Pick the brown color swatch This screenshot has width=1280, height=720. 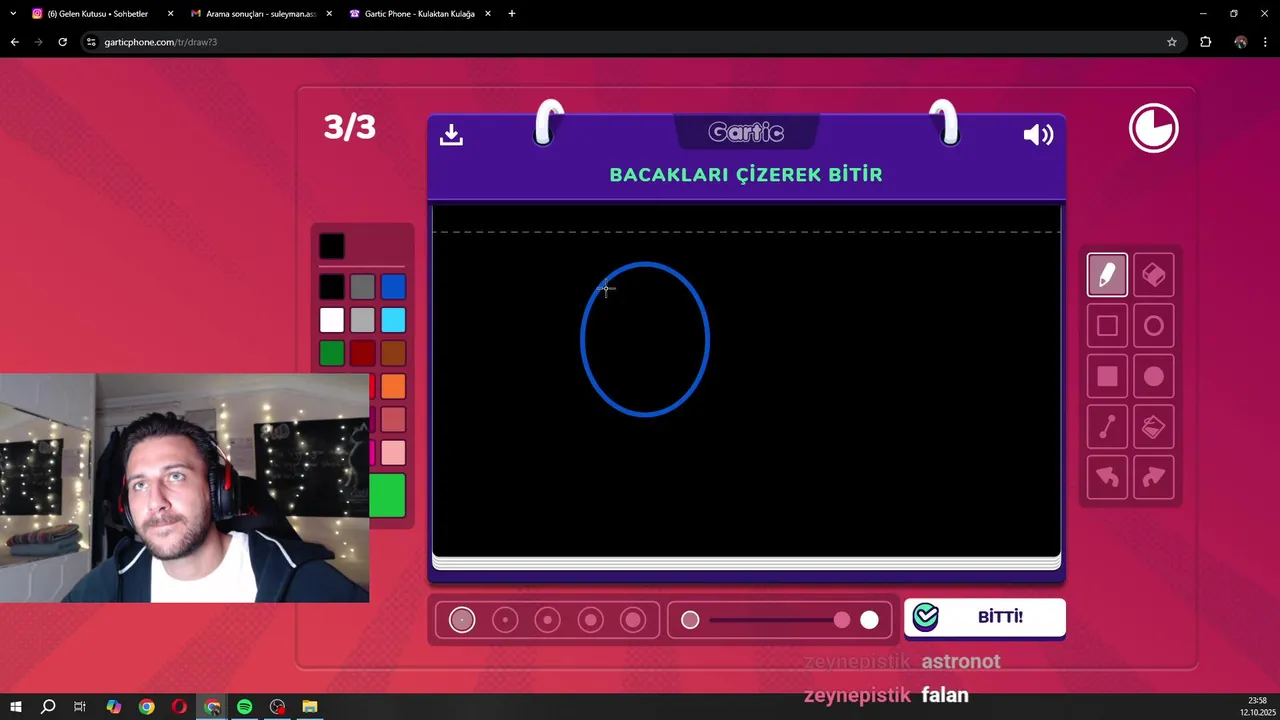pyautogui.click(x=393, y=353)
